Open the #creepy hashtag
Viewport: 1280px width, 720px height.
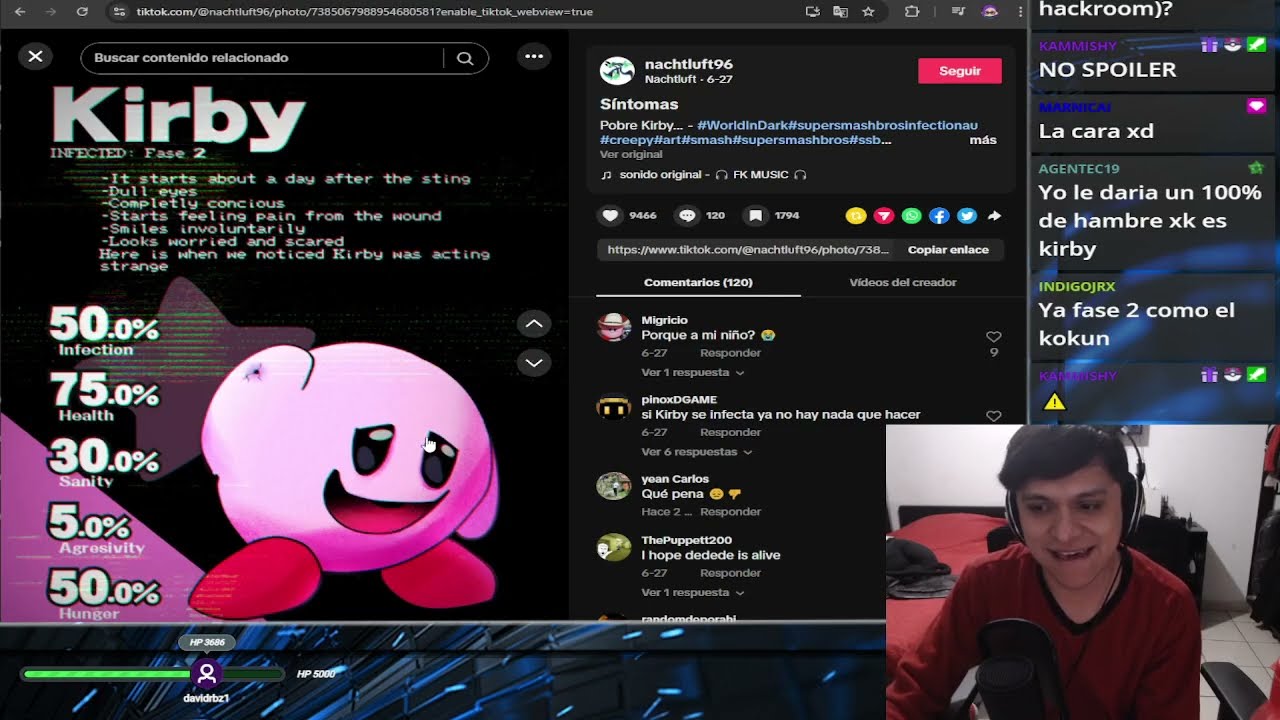tap(627, 140)
